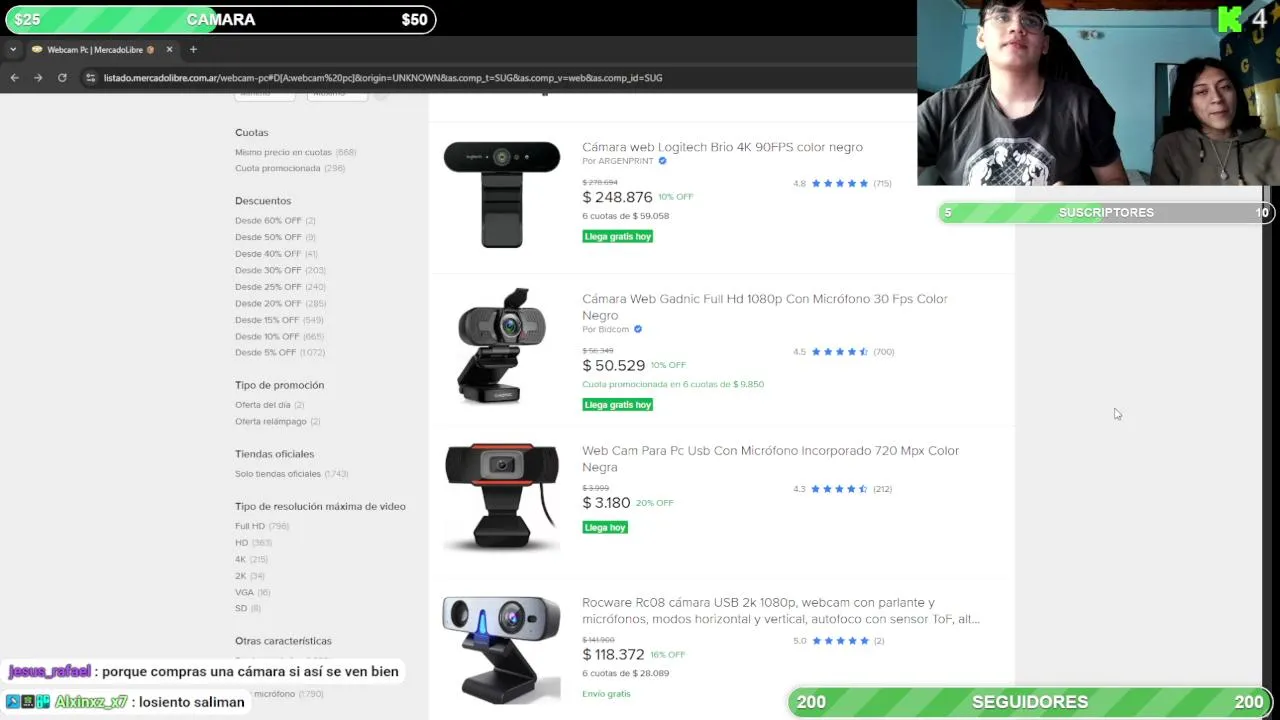Screen dimensions: 1280x720
Task: Open the site information icon in address bar
Action: click(91, 77)
